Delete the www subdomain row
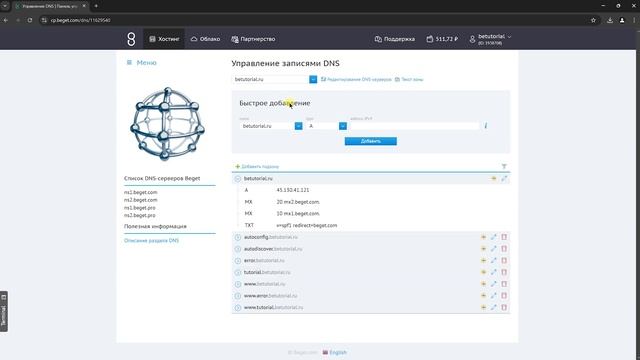Viewport: 640px width, 360px height. [x=504, y=284]
